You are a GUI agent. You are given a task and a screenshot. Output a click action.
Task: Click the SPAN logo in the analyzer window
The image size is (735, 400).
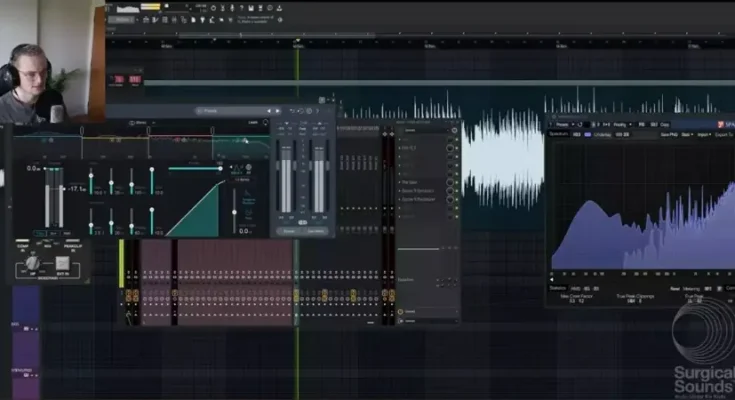(721, 124)
